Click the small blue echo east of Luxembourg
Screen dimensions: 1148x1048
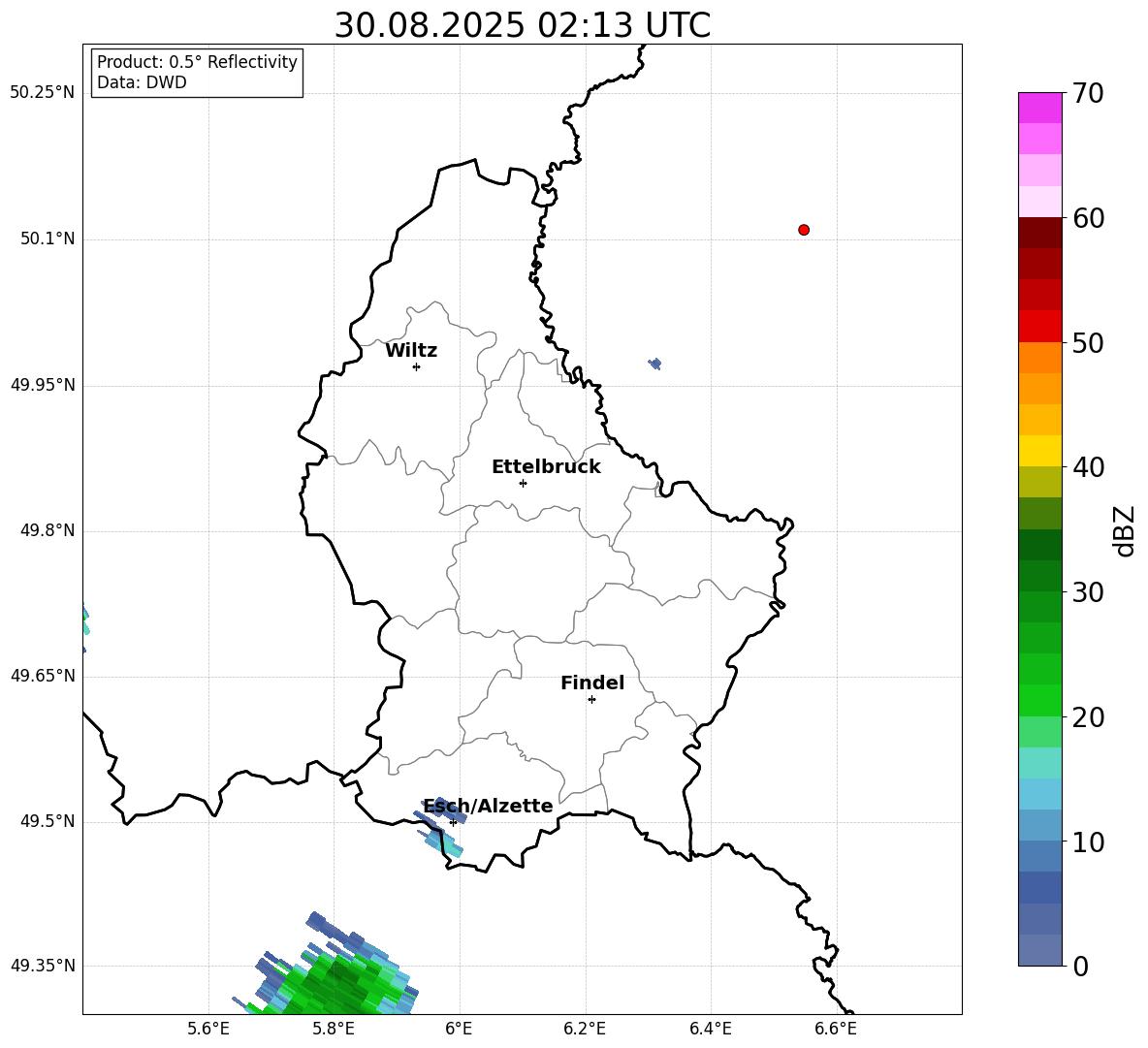655,363
